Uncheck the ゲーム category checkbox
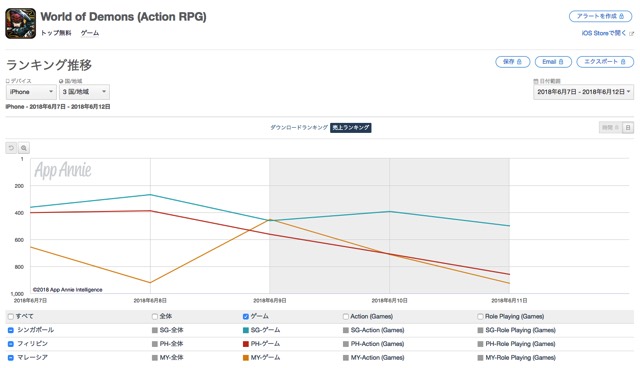The height and width of the screenshot is (368, 640). [x=246, y=317]
